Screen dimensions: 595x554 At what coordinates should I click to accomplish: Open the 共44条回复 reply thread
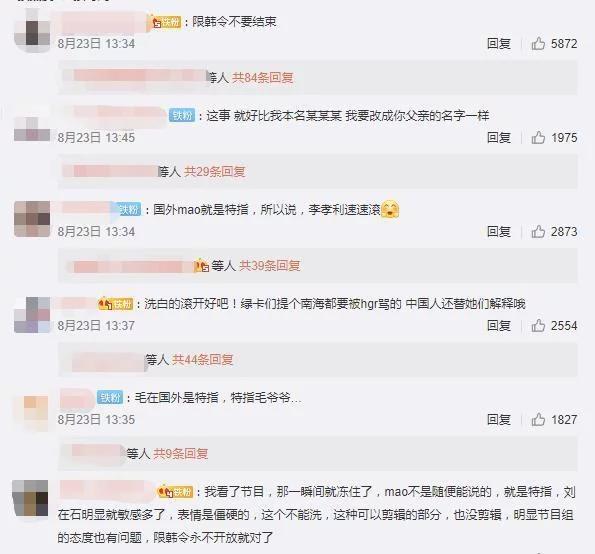click(x=202, y=359)
